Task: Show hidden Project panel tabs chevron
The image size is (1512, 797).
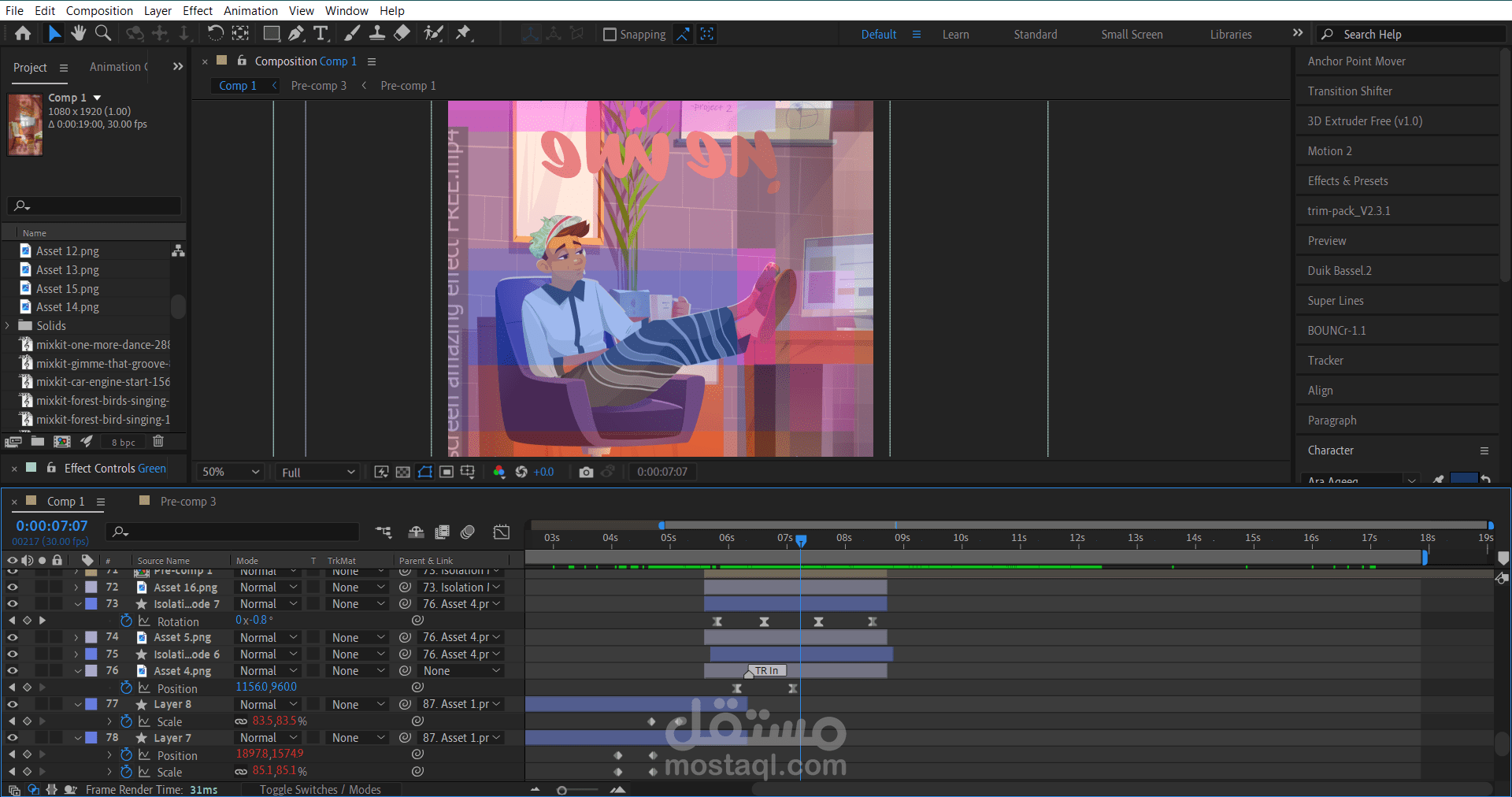Action: pyautogui.click(x=178, y=67)
